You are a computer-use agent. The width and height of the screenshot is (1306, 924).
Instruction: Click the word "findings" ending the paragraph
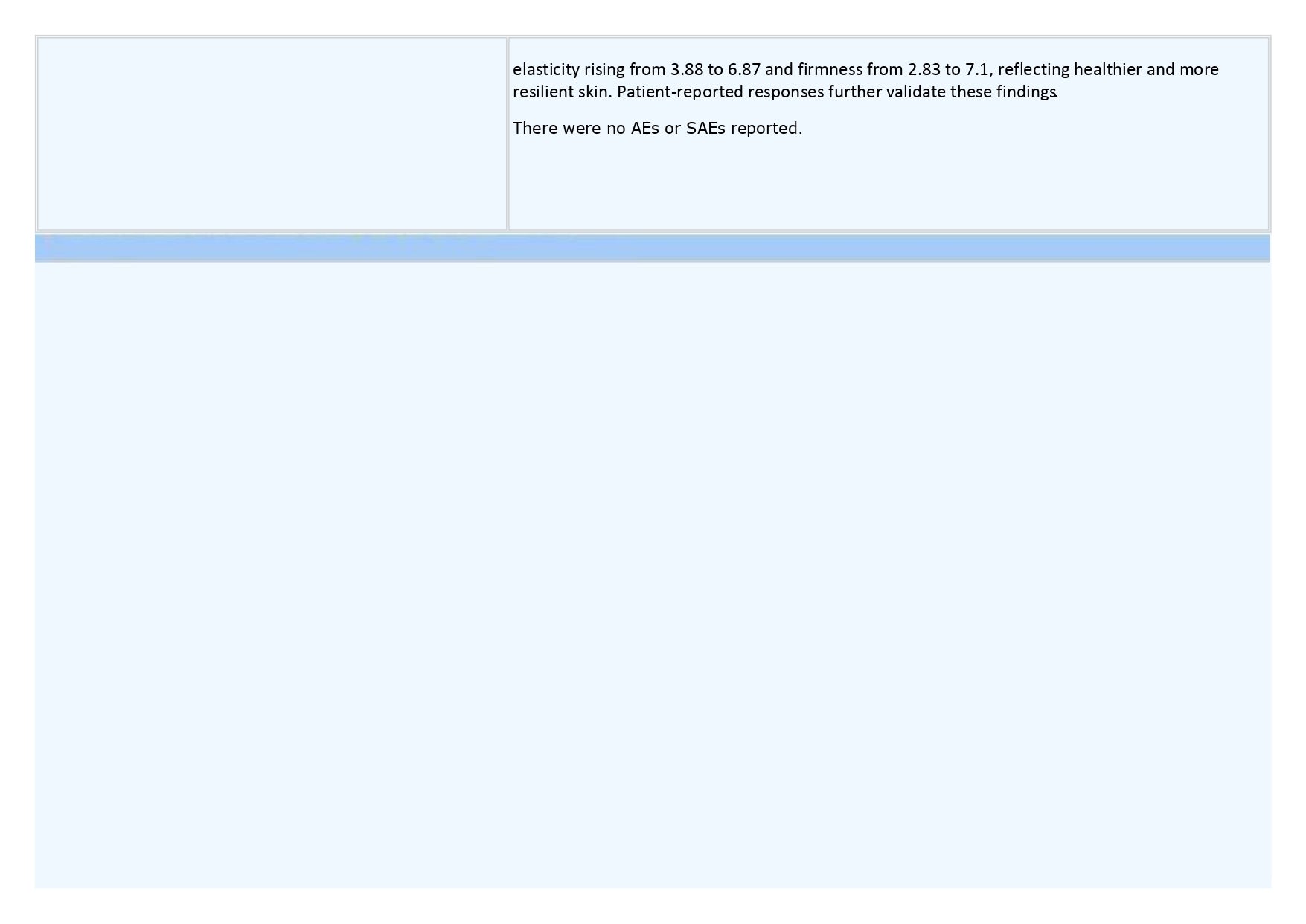(x=1025, y=92)
